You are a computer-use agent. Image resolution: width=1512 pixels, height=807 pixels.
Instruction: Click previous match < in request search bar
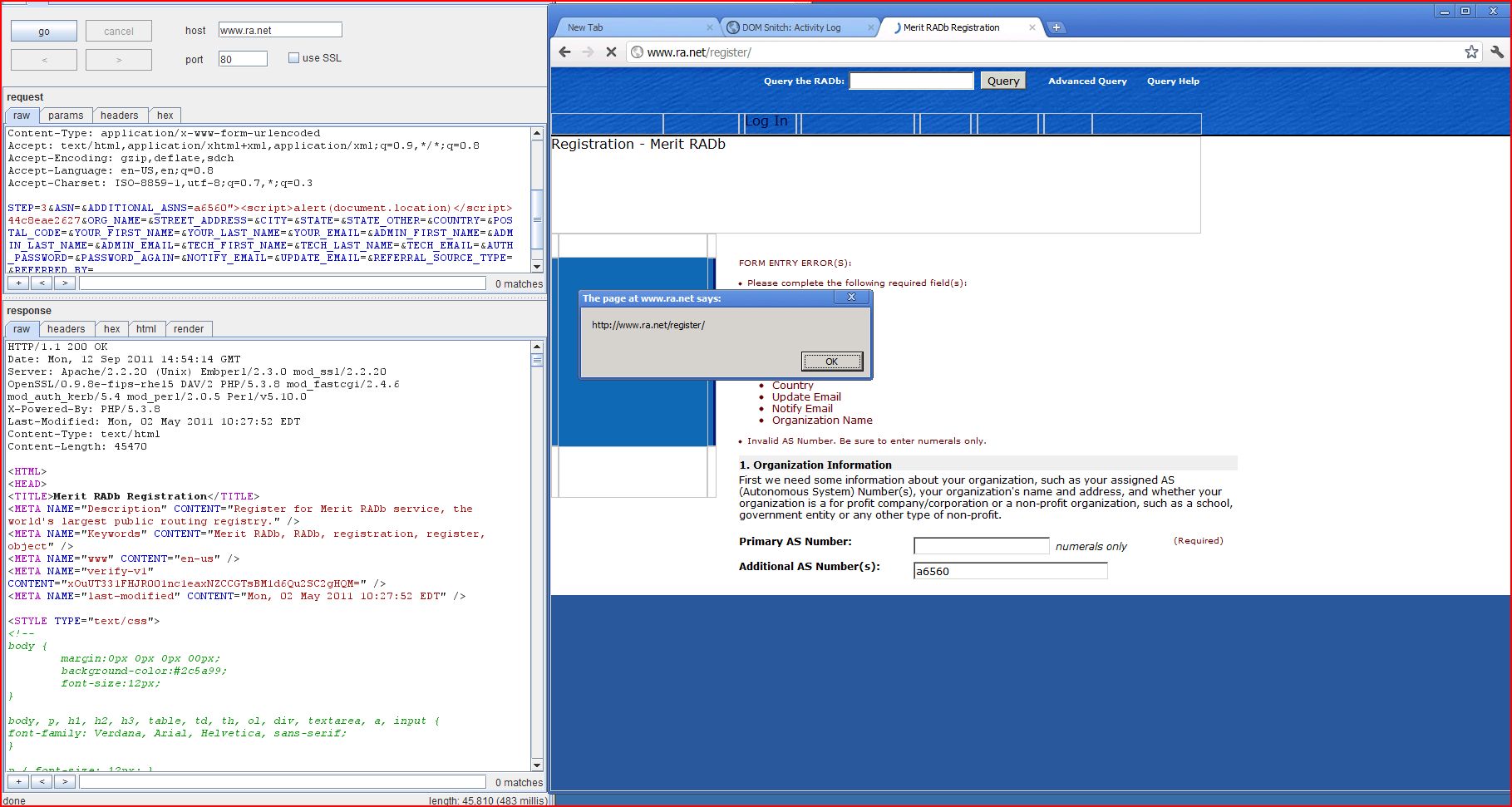(x=42, y=283)
